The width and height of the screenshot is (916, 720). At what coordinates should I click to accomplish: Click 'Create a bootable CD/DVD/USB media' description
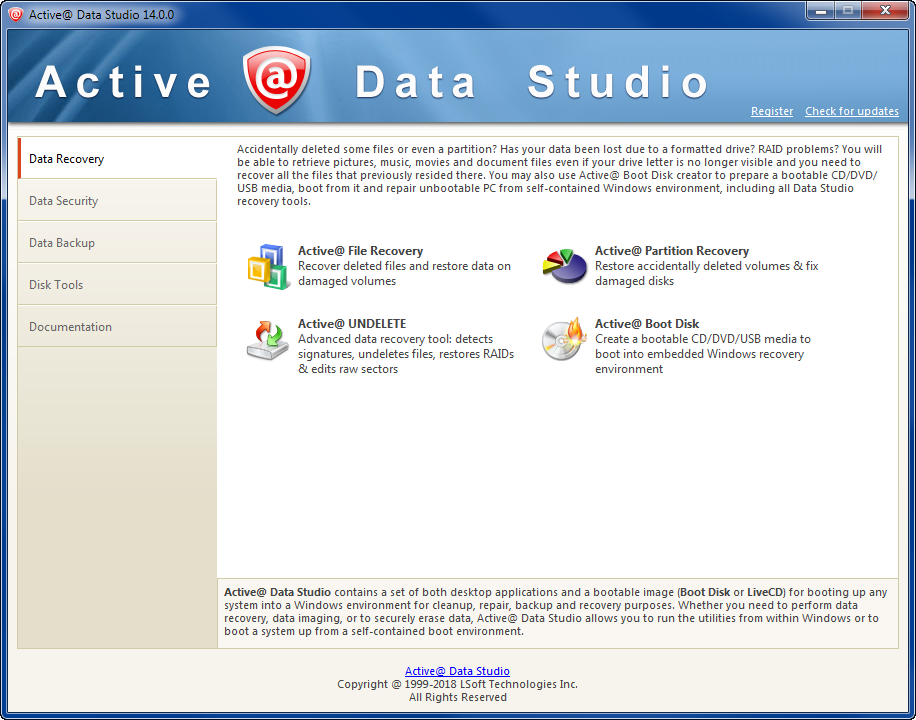pyautogui.click(x=703, y=354)
